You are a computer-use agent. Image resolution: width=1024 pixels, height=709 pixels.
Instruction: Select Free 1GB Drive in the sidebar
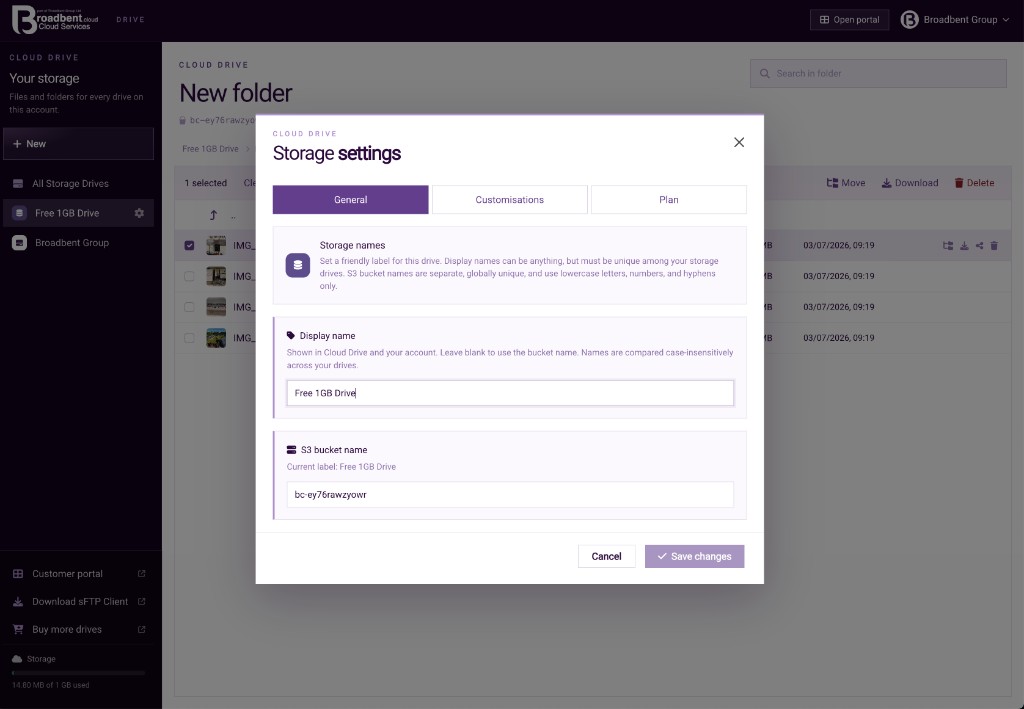point(67,213)
